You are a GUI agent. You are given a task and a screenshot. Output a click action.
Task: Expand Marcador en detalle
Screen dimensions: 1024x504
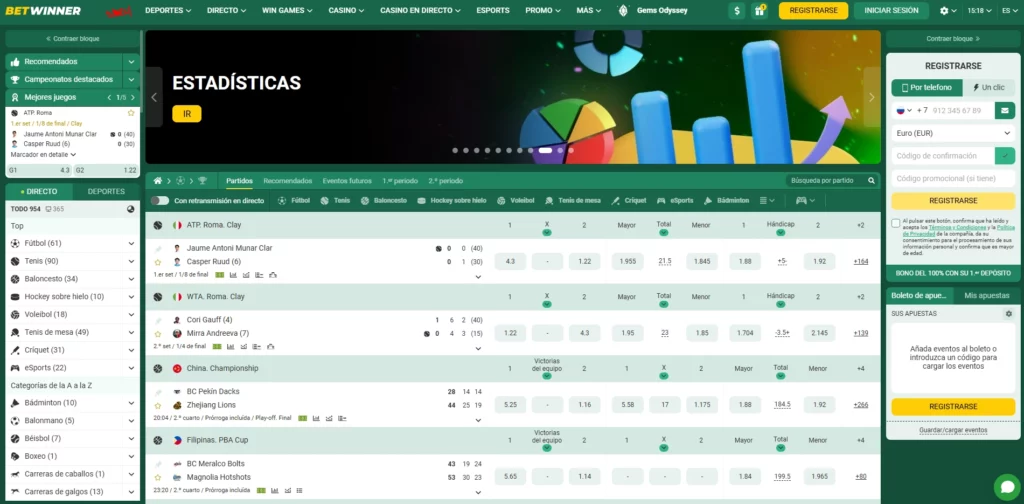click(43, 155)
